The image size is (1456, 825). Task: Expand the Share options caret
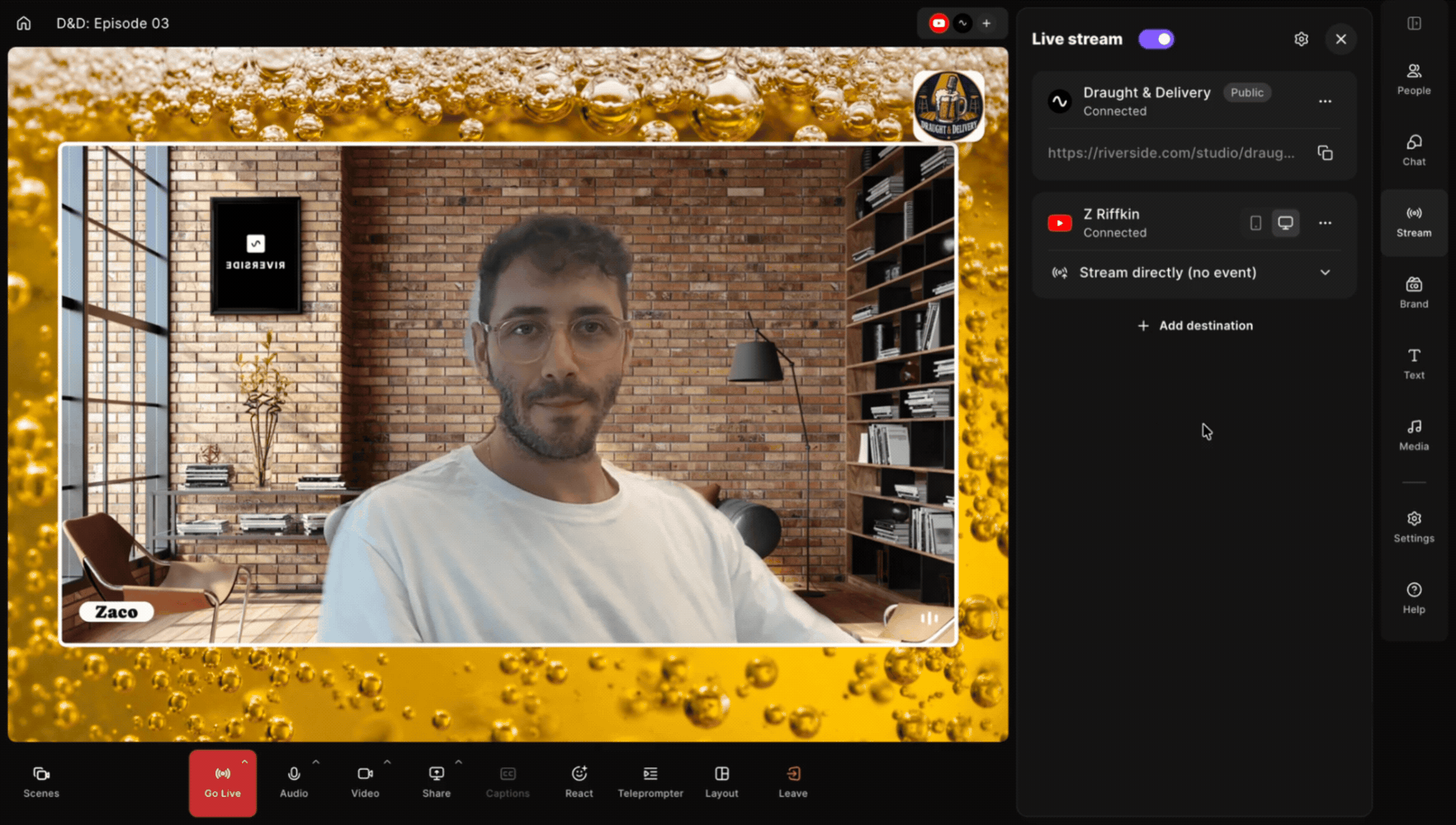459,761
